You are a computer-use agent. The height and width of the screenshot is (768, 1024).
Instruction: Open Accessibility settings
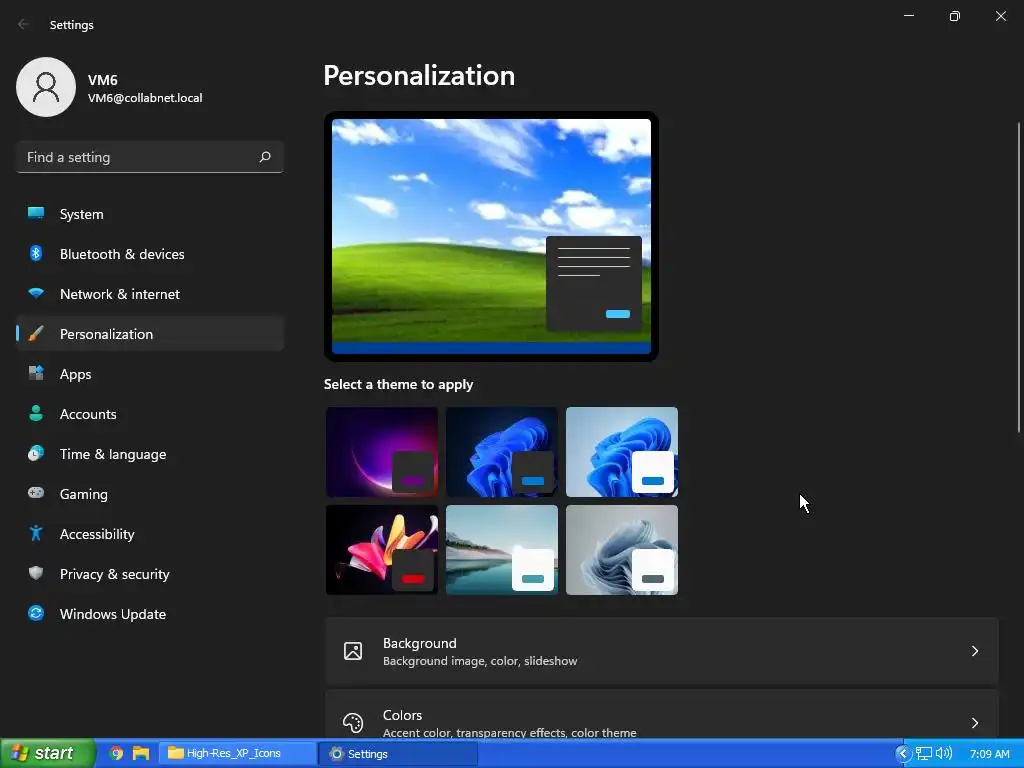[x=150, y=534]
